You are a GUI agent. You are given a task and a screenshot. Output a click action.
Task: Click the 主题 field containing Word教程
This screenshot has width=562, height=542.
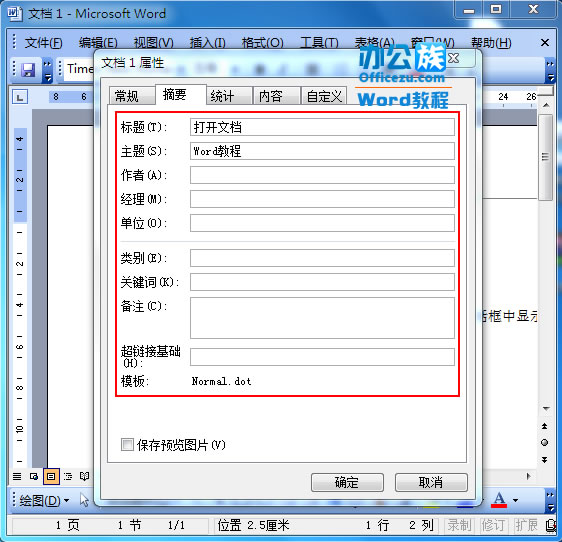[x=322, y=151]
